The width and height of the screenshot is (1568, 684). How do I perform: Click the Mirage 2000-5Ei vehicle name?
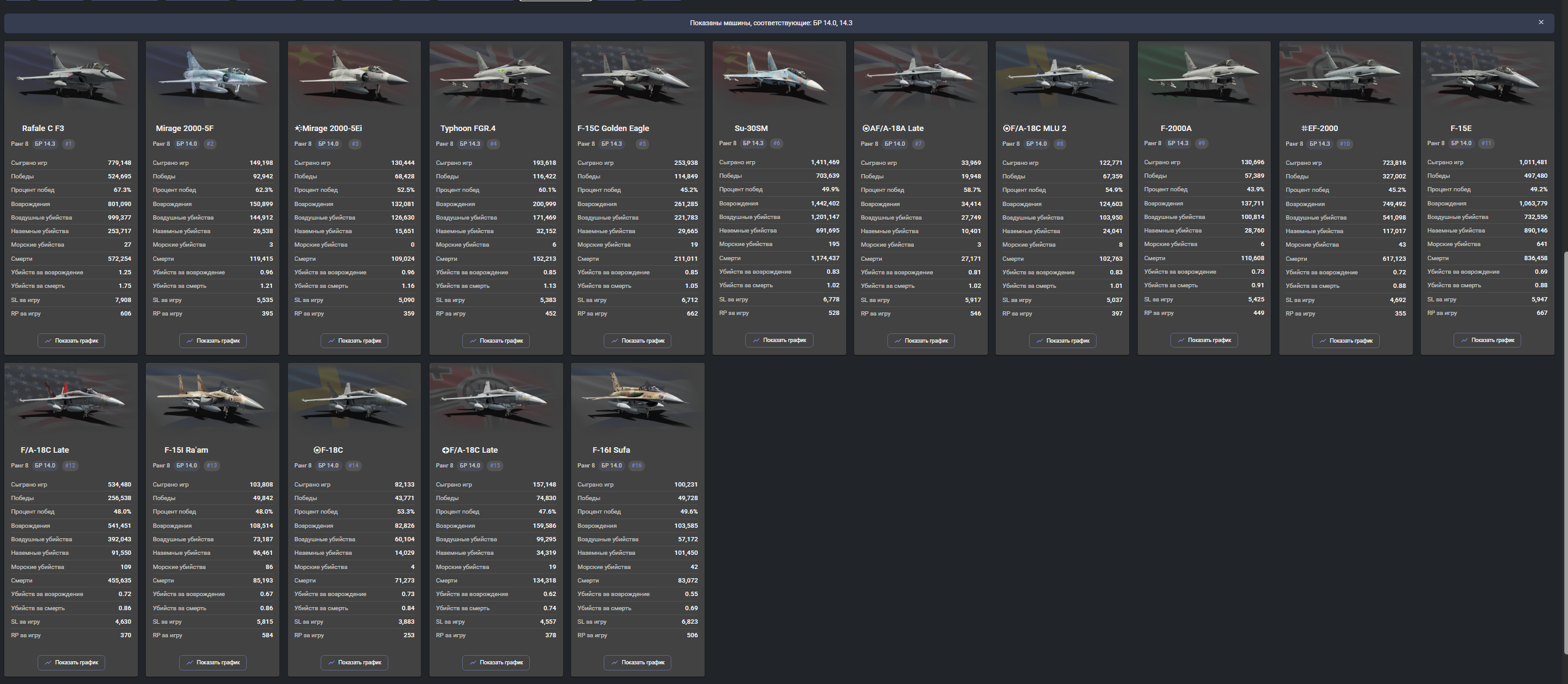pos(331,129)
